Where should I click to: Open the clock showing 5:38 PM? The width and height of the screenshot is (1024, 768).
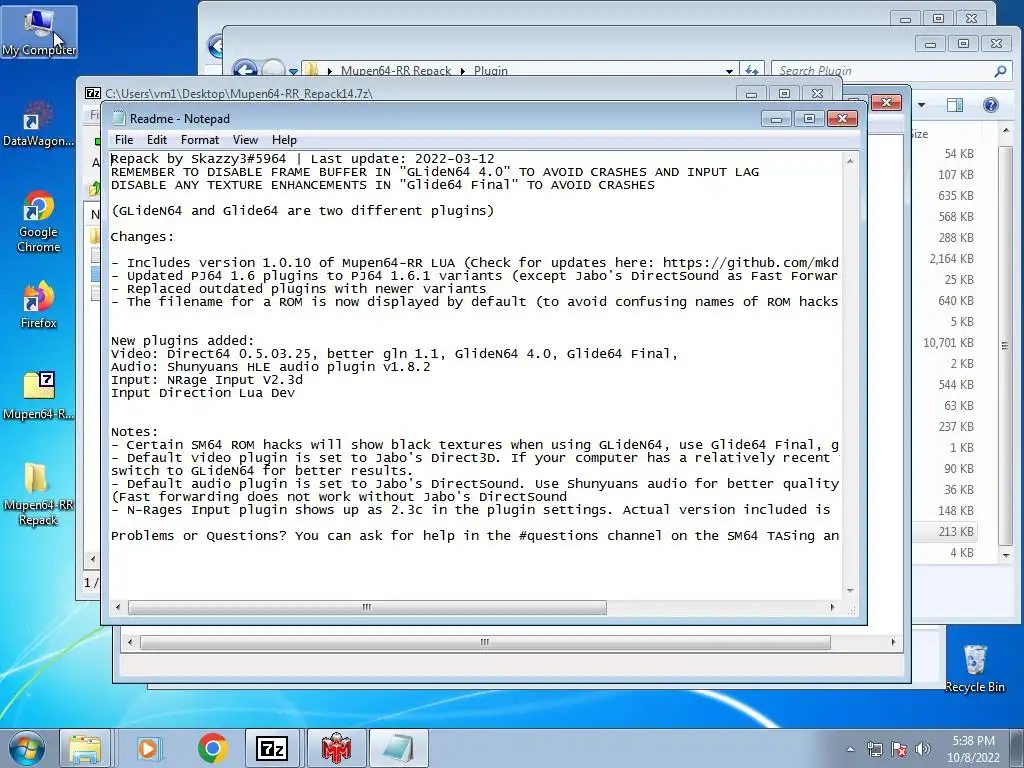(973, 748)
